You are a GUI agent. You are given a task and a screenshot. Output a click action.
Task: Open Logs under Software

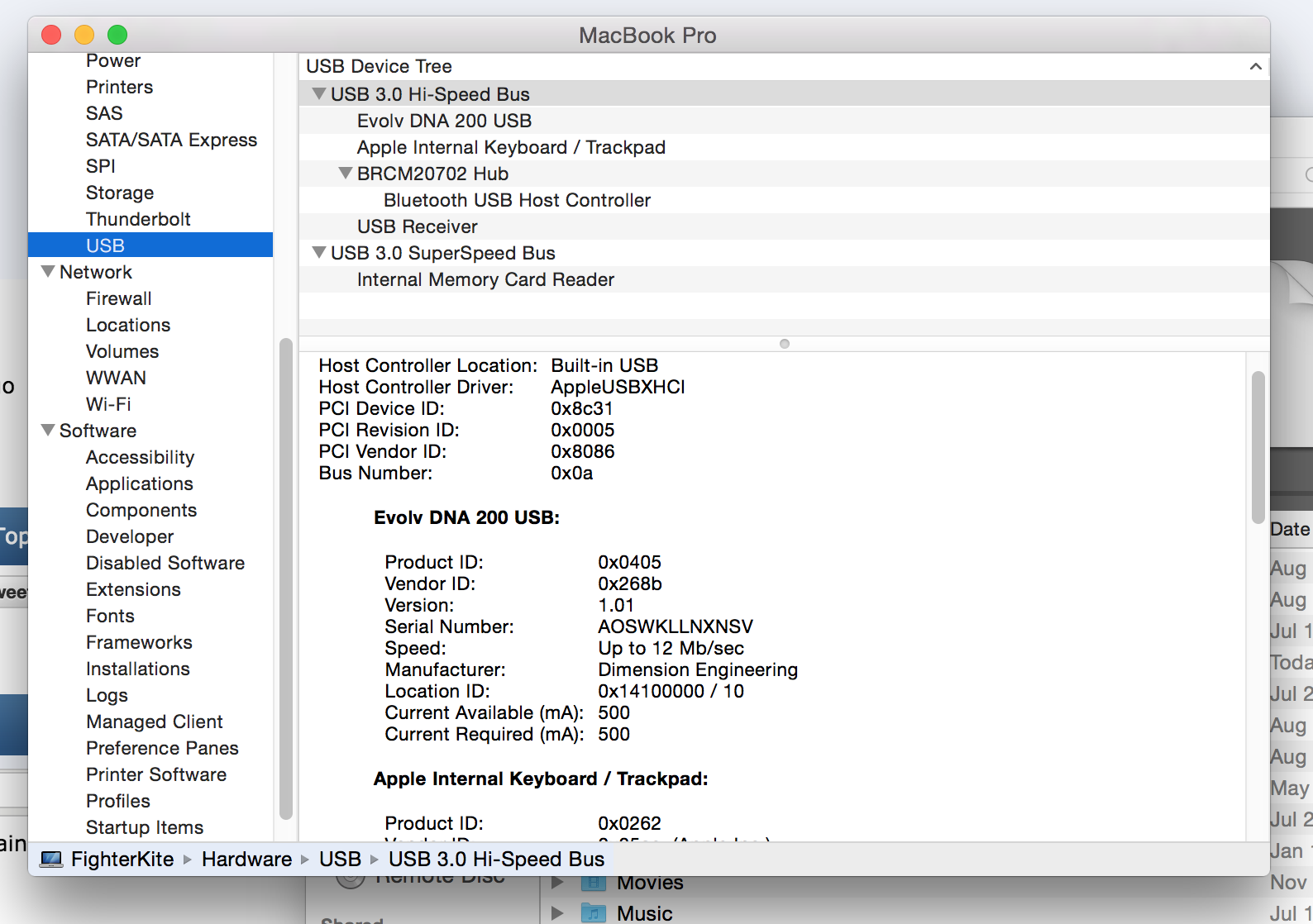(x=107, y=695)
